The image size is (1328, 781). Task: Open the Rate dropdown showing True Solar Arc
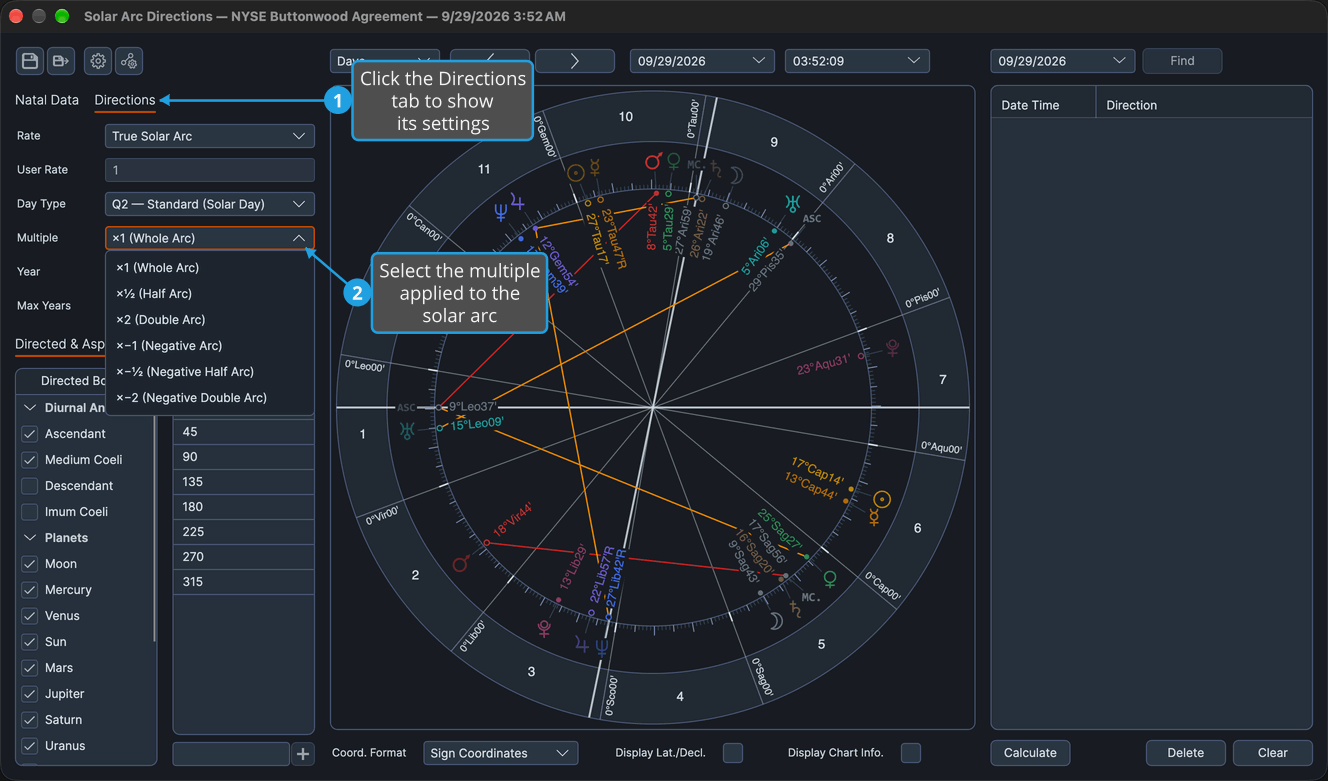point(210,136)
